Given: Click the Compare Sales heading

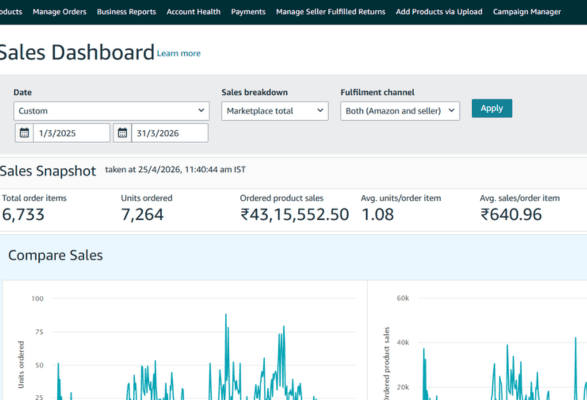Looking at the screenshot, I should 55,255.
